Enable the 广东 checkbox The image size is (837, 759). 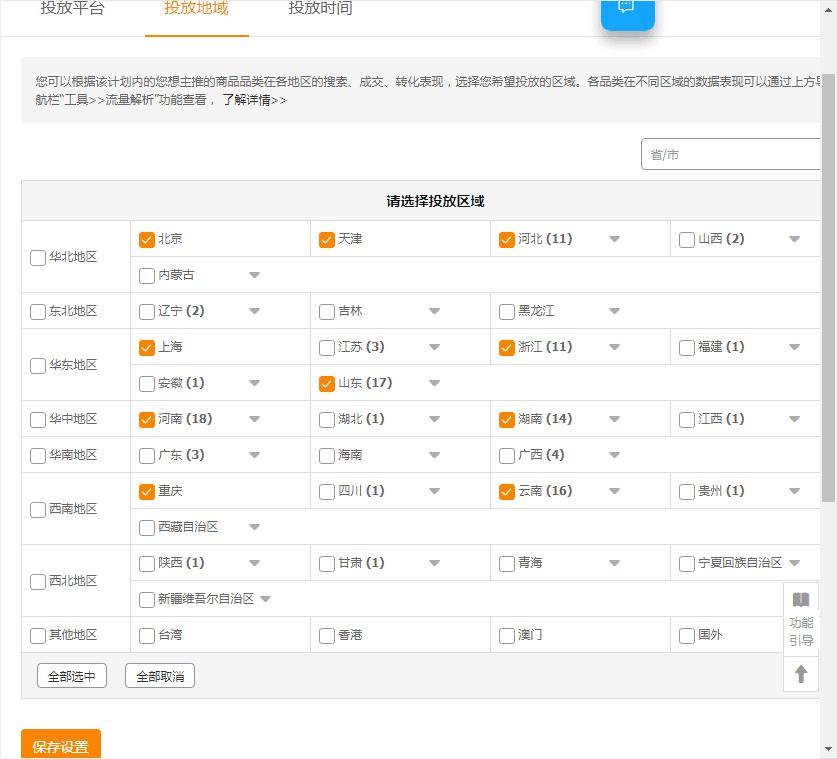pyautogui.click(x=145, y=455)
